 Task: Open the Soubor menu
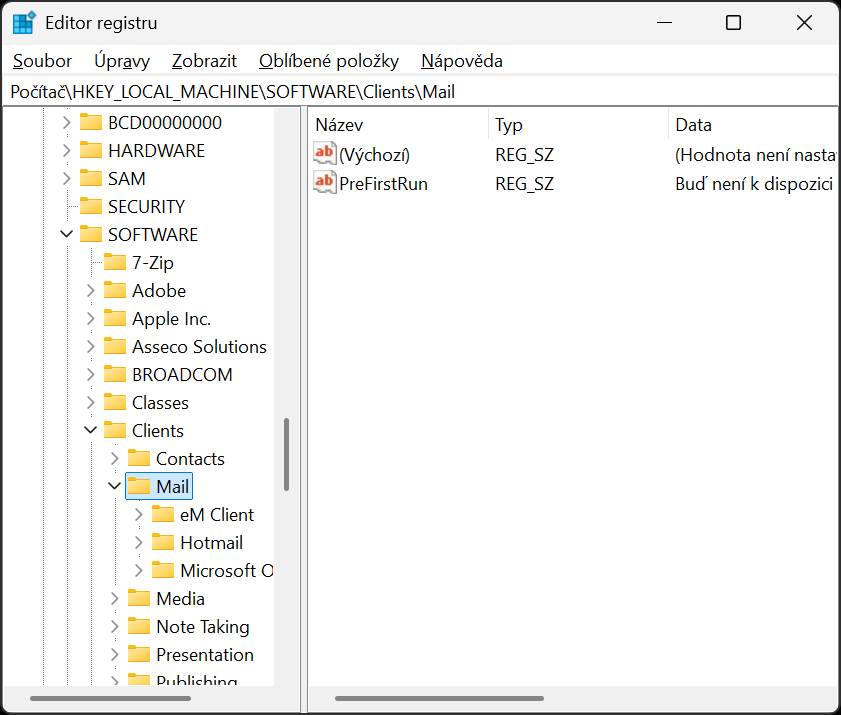(42, 61)
